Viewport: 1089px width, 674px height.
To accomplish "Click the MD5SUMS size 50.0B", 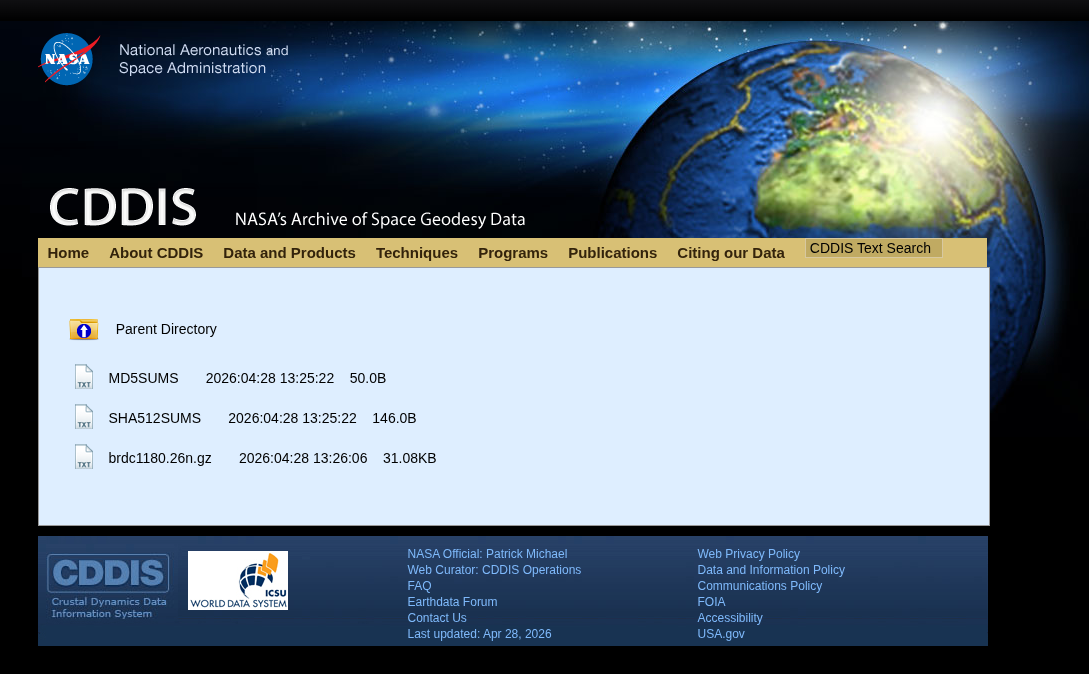I will tap(367, 378).
